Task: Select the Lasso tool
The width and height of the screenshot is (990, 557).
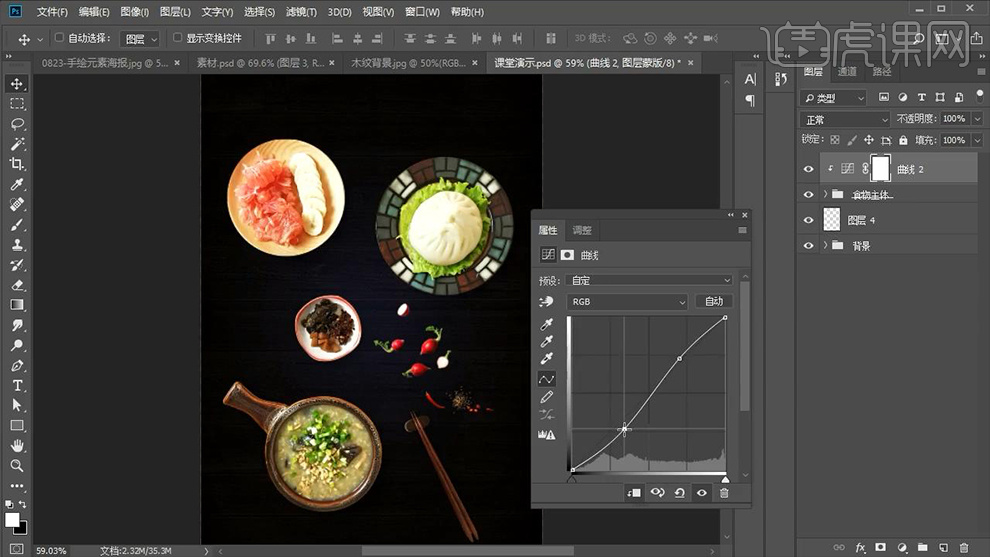Action: pyautogui.click(x=17, y=124)
